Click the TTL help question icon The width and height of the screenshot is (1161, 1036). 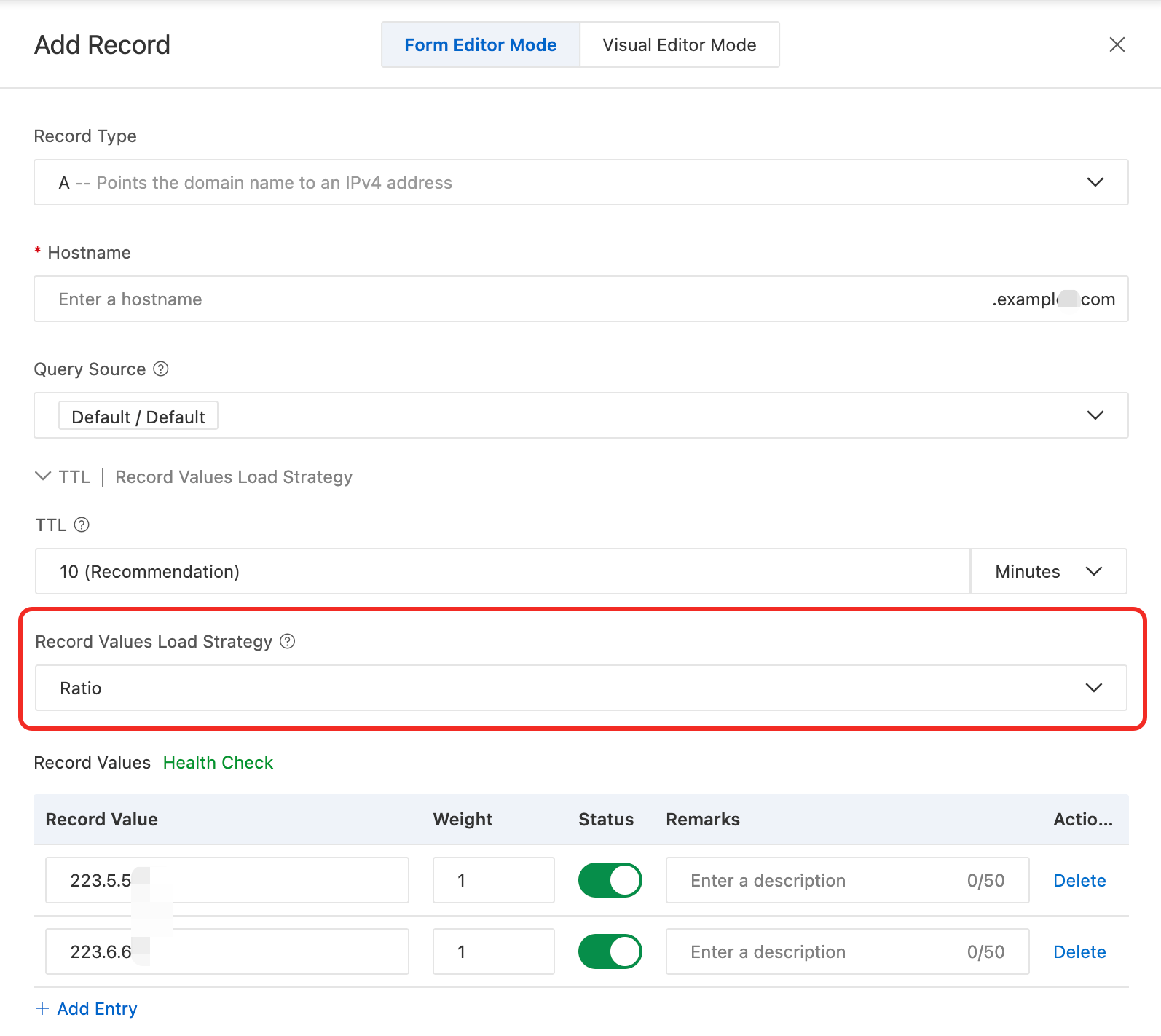pyautogui.click(x=82, y=525)
